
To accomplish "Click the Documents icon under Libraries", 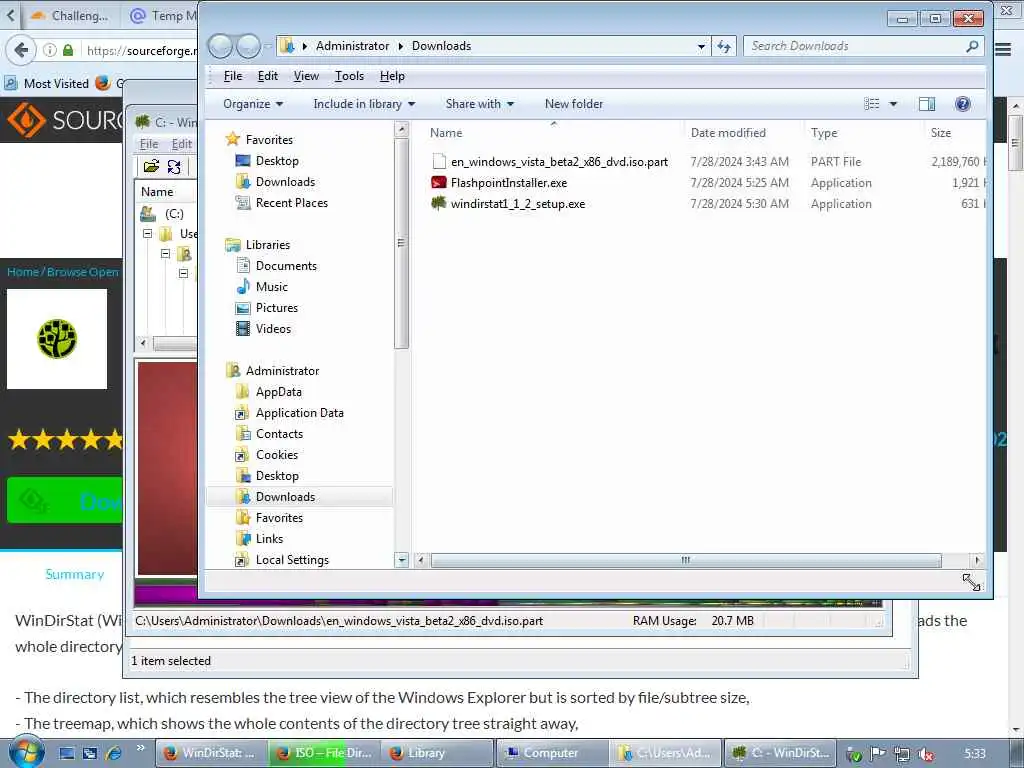I will click(243, 266).
